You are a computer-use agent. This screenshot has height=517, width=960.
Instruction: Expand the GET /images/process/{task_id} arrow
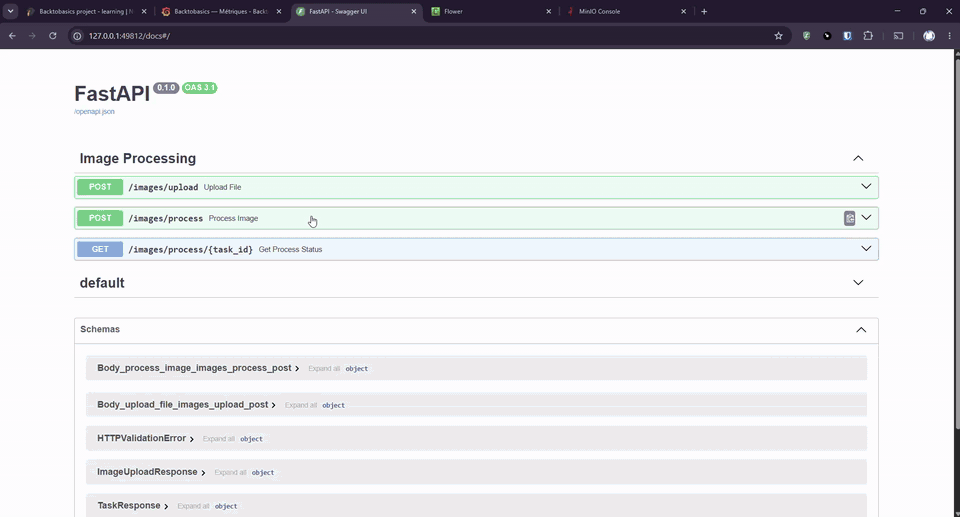[x=866, y=249]
